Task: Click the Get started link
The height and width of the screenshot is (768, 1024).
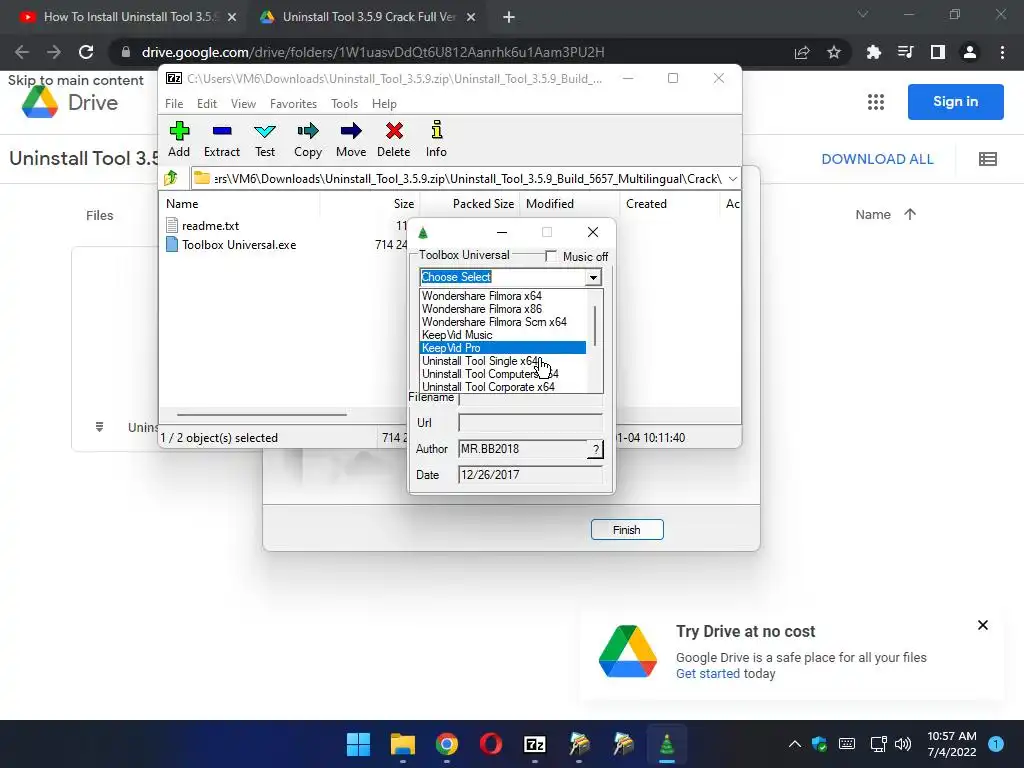Action: (707, 673)
